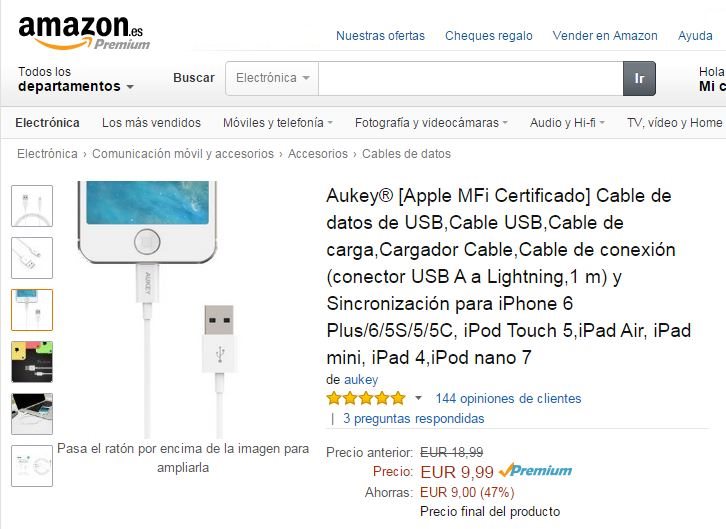Open Audio y Hi-fi menu
This screenshot has height=529, width=726.
click(567, 123)
